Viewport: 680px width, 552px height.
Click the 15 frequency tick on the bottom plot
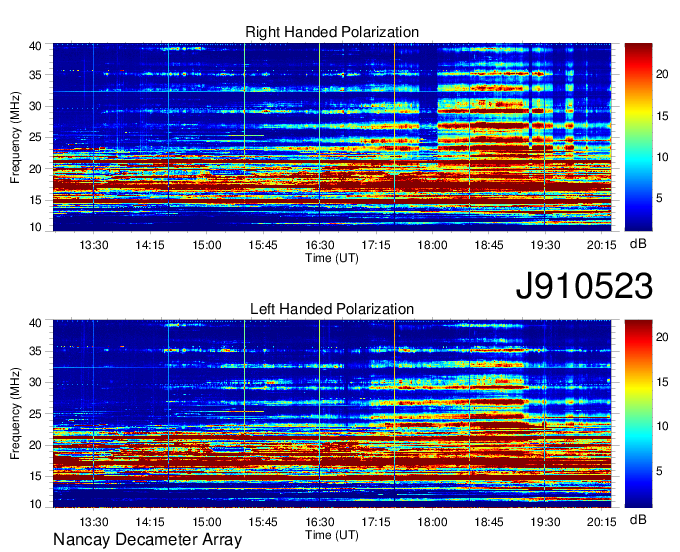[35, 476]
